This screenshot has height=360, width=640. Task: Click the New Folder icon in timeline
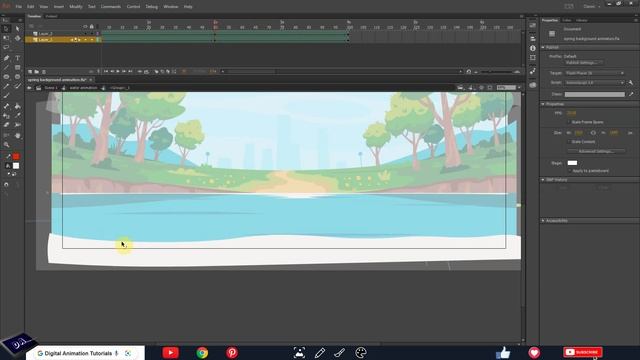[37, 71]
